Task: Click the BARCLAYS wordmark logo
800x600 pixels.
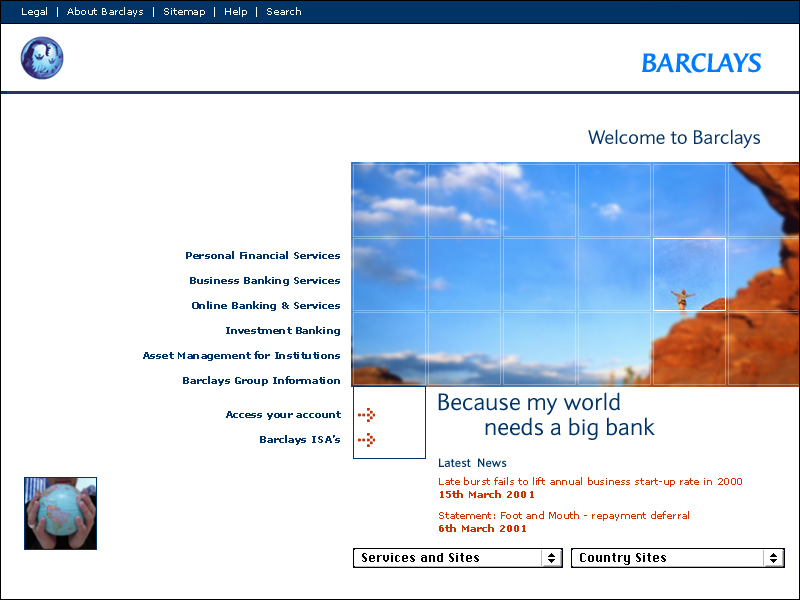Action: tap(701, 63)
